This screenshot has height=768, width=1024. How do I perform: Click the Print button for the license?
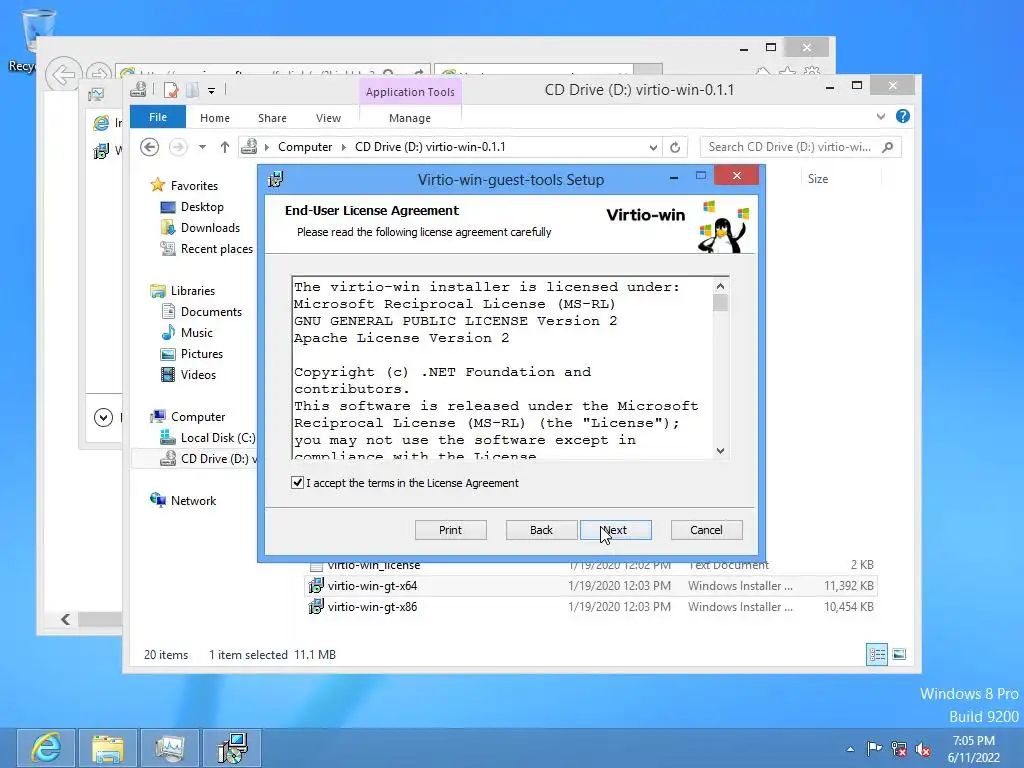[450, 530]
